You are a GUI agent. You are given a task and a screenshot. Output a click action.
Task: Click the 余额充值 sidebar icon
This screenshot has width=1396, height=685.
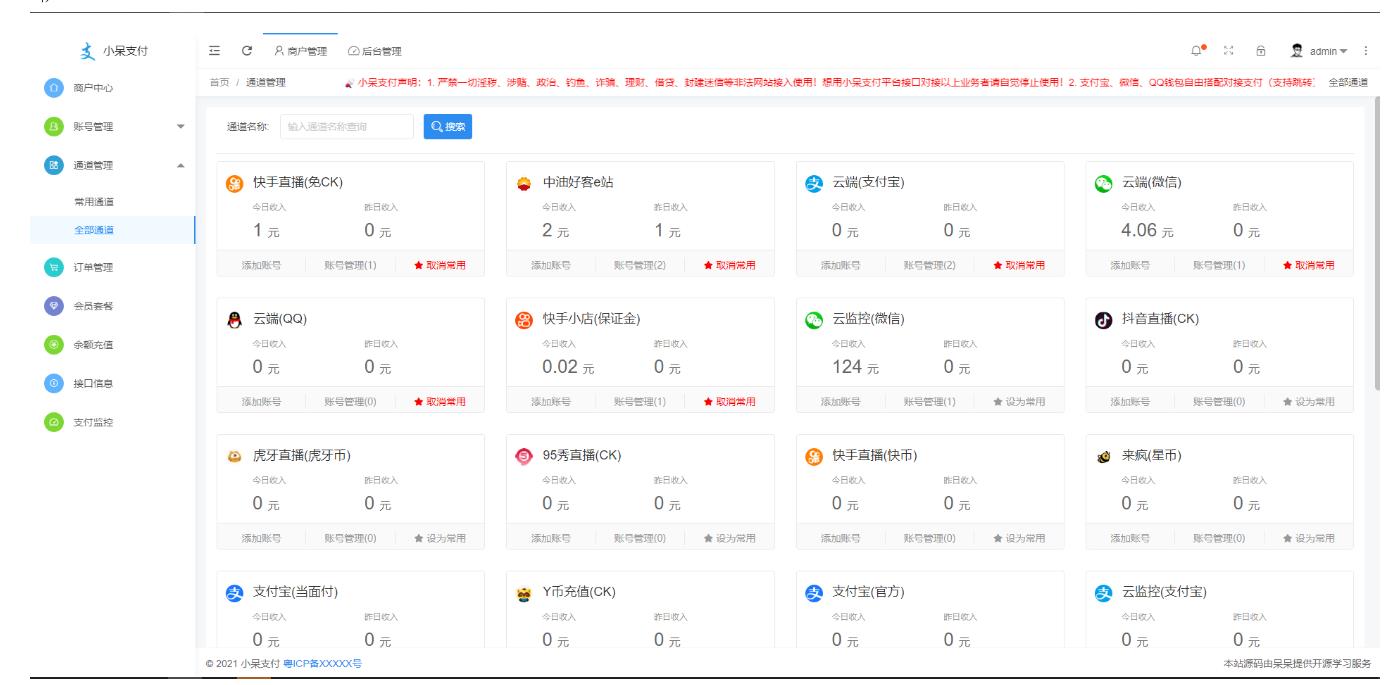pos(52,344)
